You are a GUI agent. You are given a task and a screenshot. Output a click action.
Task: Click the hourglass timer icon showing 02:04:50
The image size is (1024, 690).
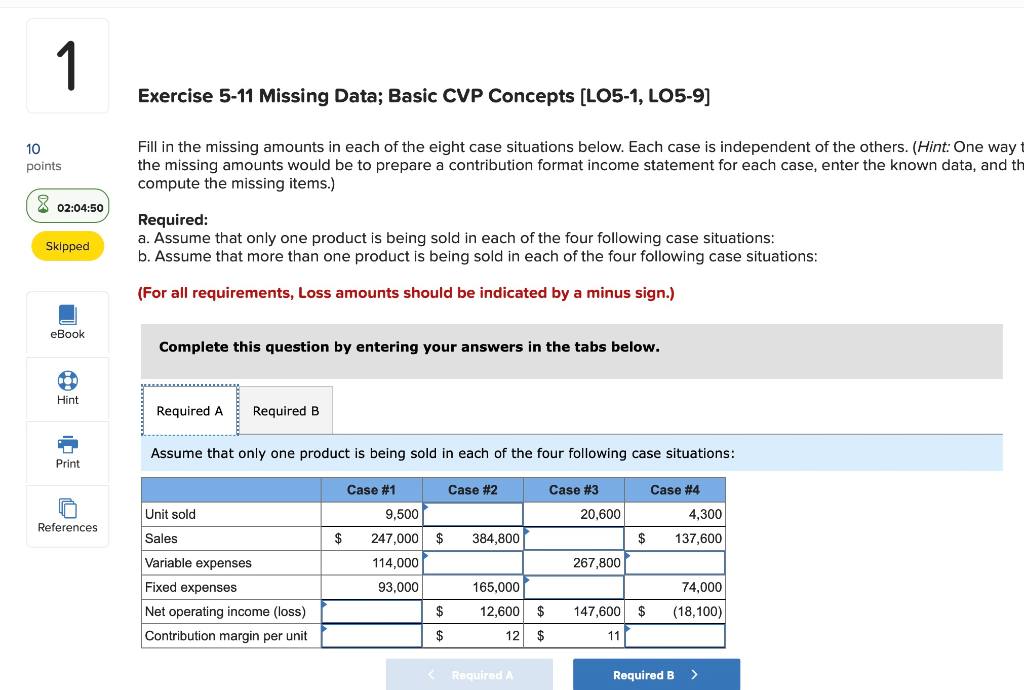coord(67,206)
